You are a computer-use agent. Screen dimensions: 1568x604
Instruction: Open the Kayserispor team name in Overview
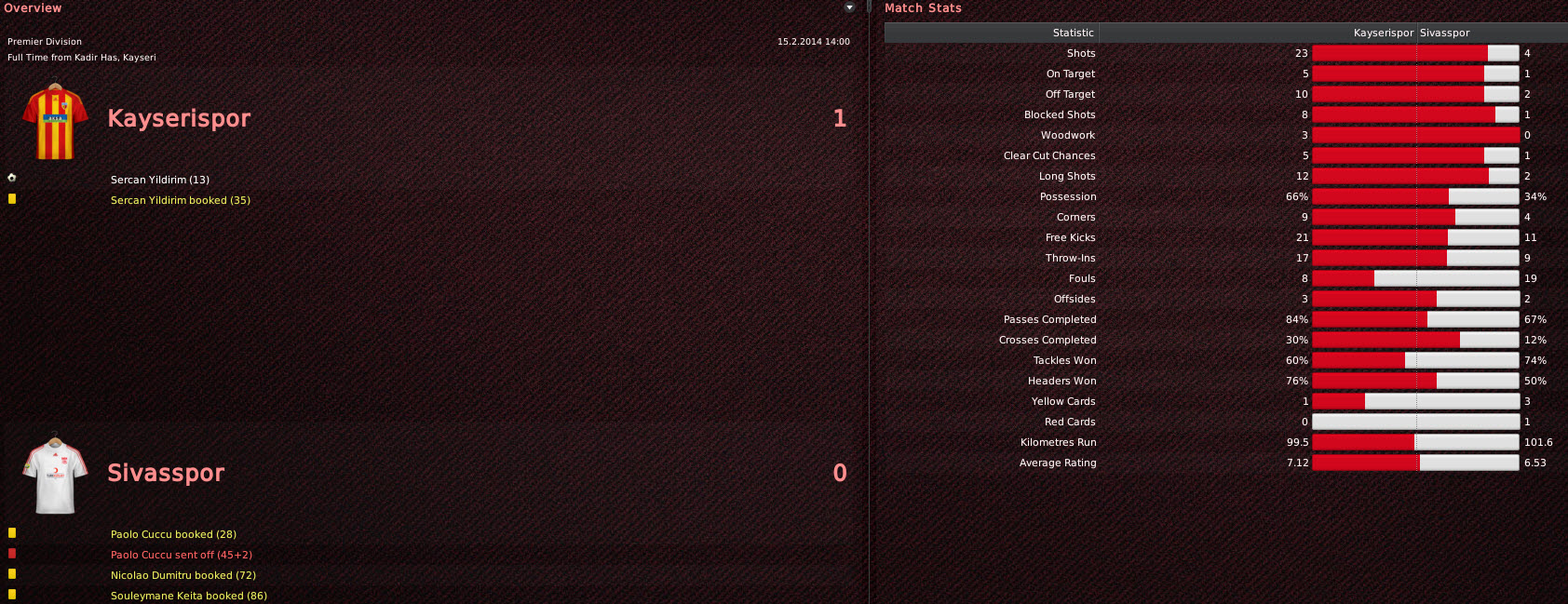click(179, 118)
